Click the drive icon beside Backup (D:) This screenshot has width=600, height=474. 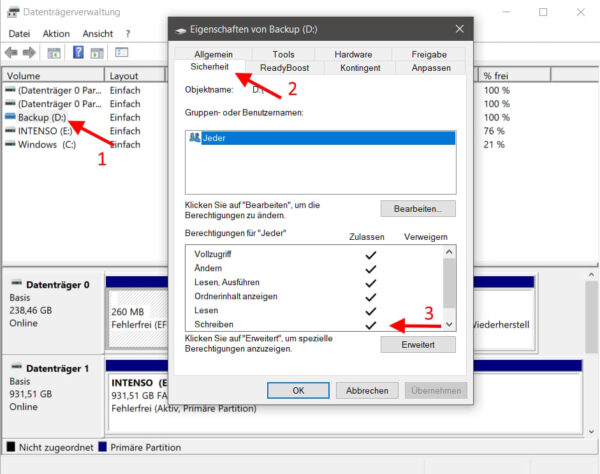tap(10, 116)
